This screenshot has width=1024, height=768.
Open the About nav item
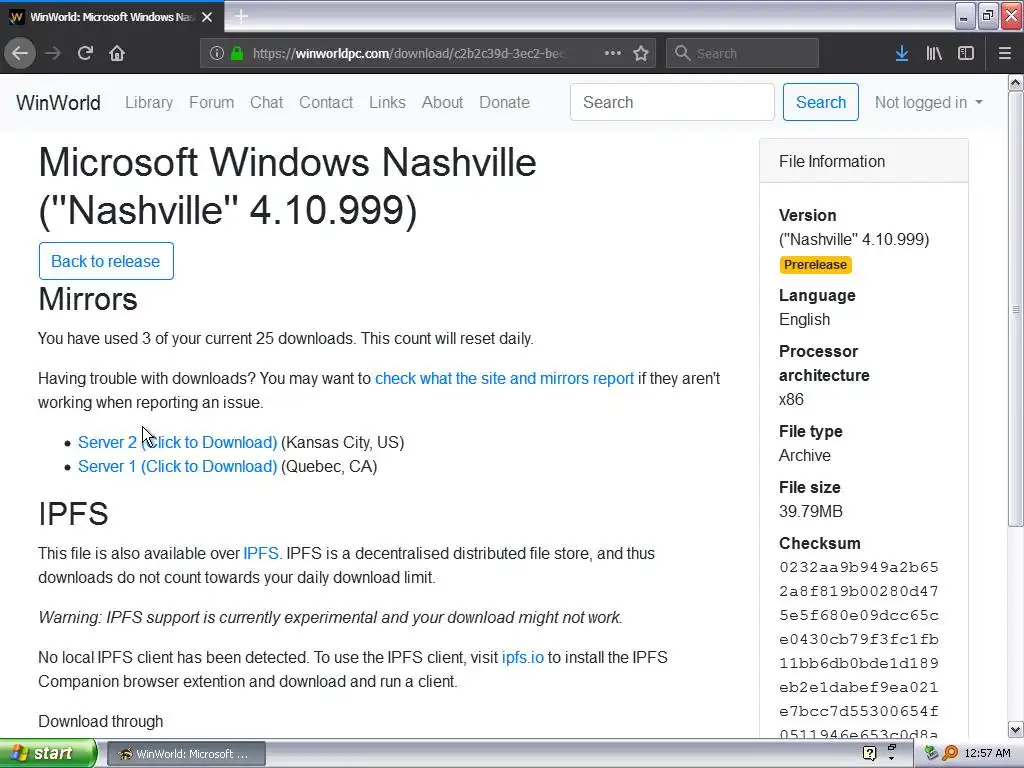tap(442, 103)
